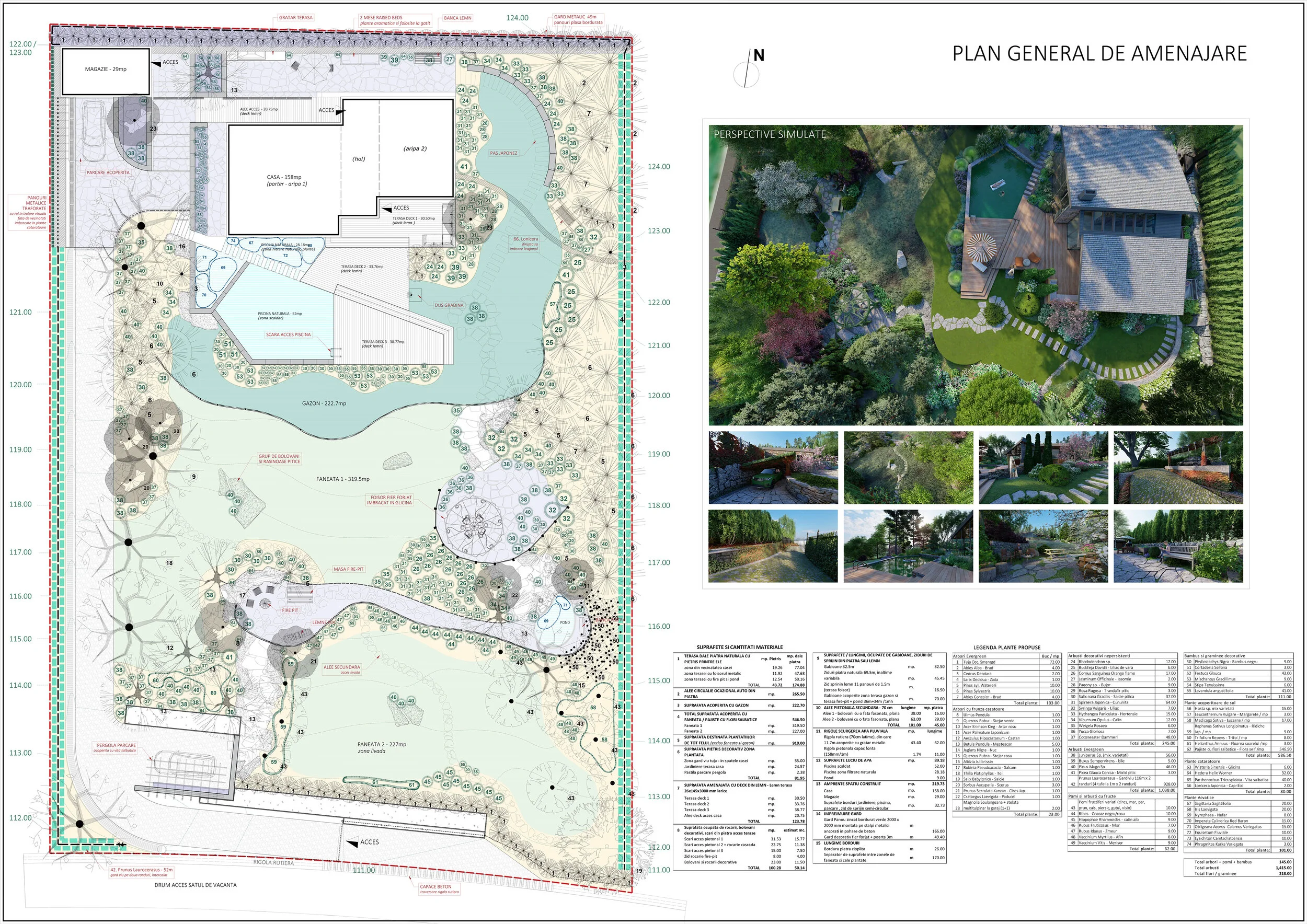The width and height of the screenshot is (1307, 924).
Task: Click the 'Nymphaea - Nufar' legend row
Action: click(x=1239, y=815)
